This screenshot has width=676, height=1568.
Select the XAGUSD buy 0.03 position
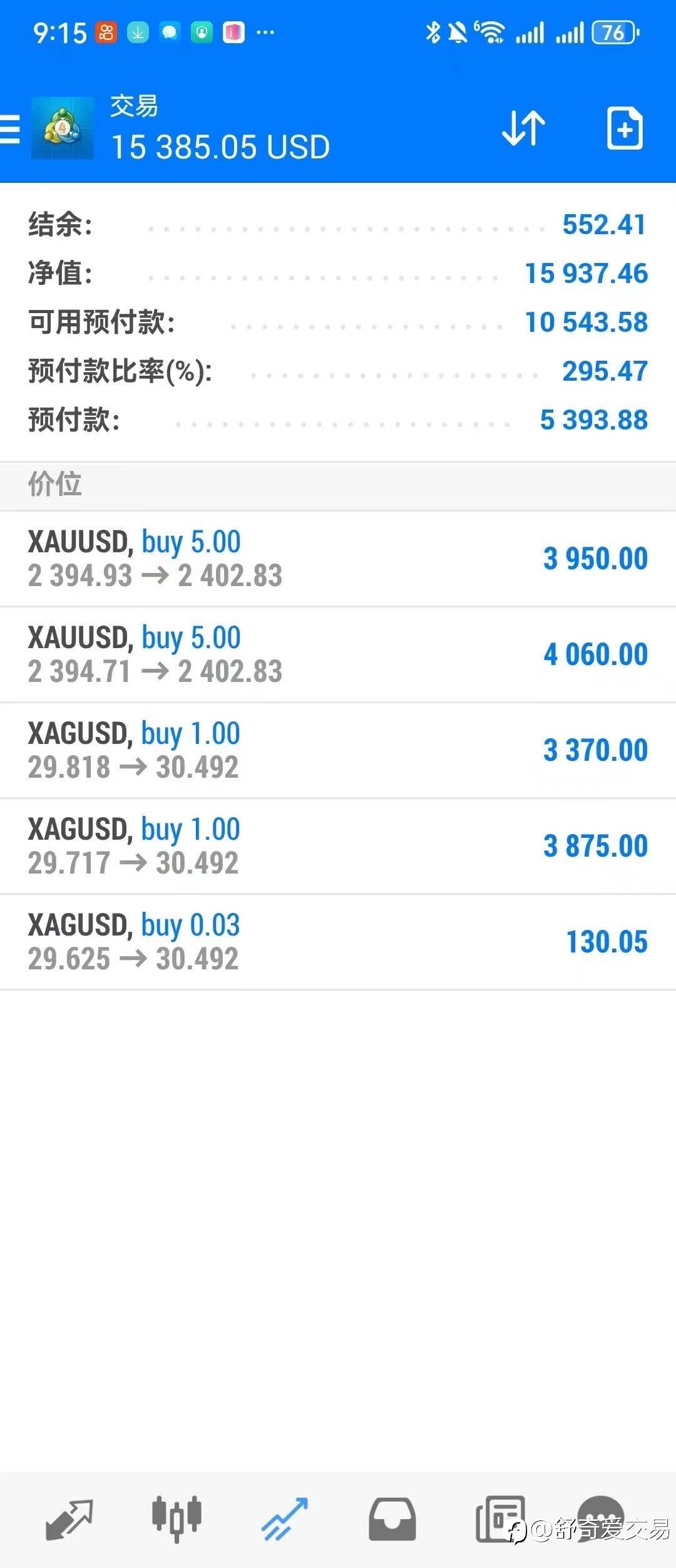(x=338, y=942)
